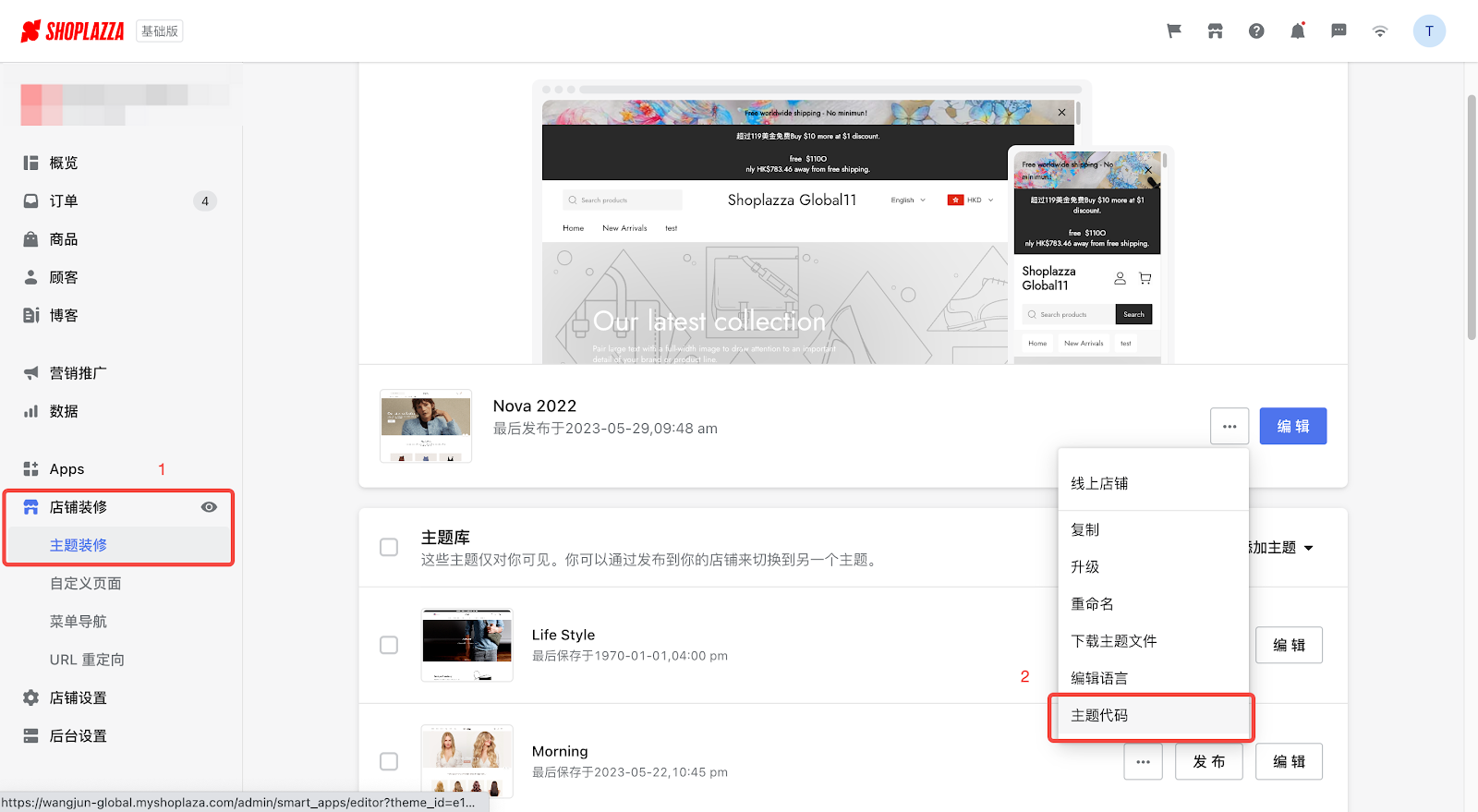This screenshot has height=812, width=1478.
Task: Select 编辑语言 from the menu
Action: tap(1153, 677)
